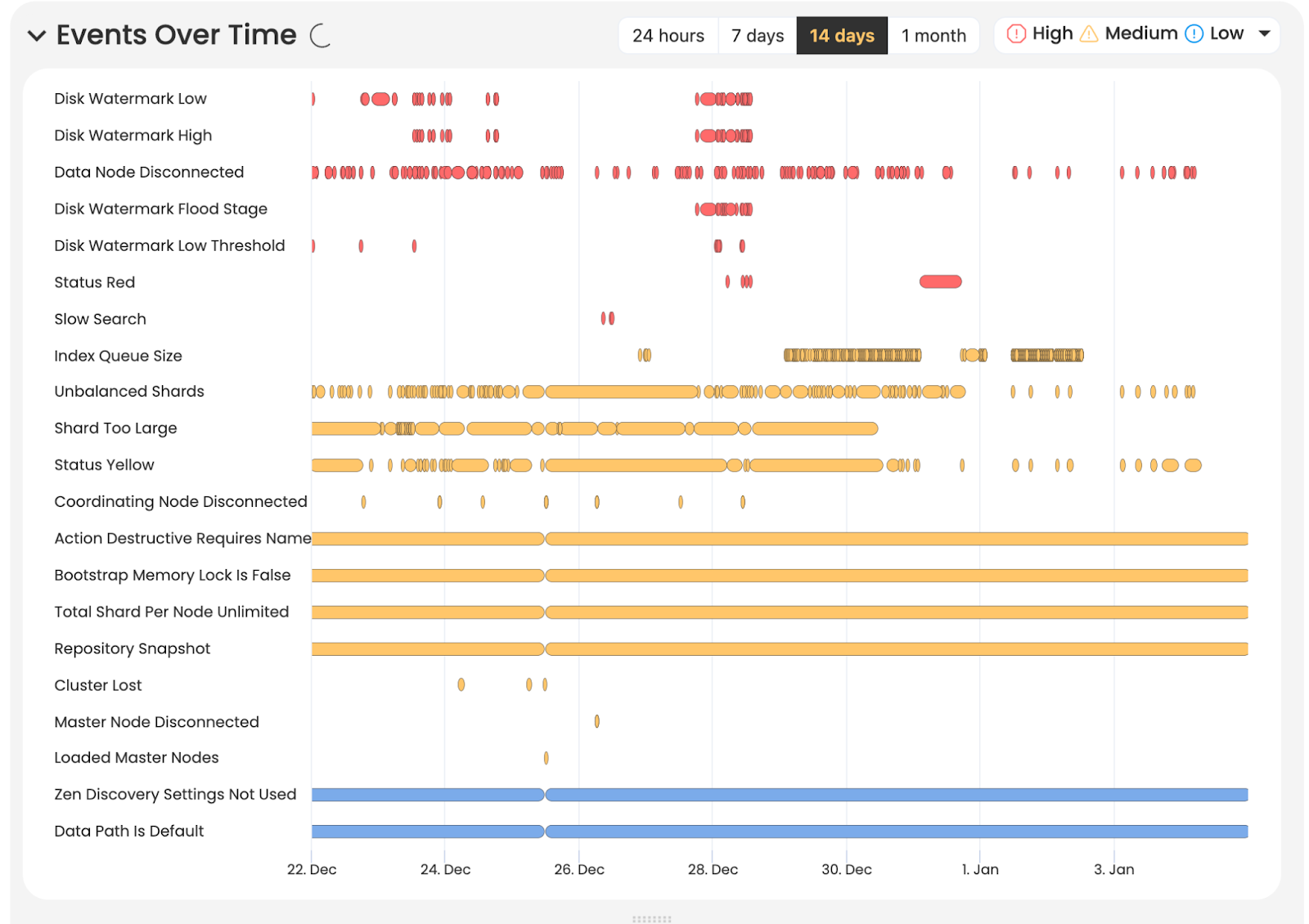Viewport: 1309px width, 924px height.
Task: Click the Master Node Disconnected event marker
Action: tap(597, 721)
